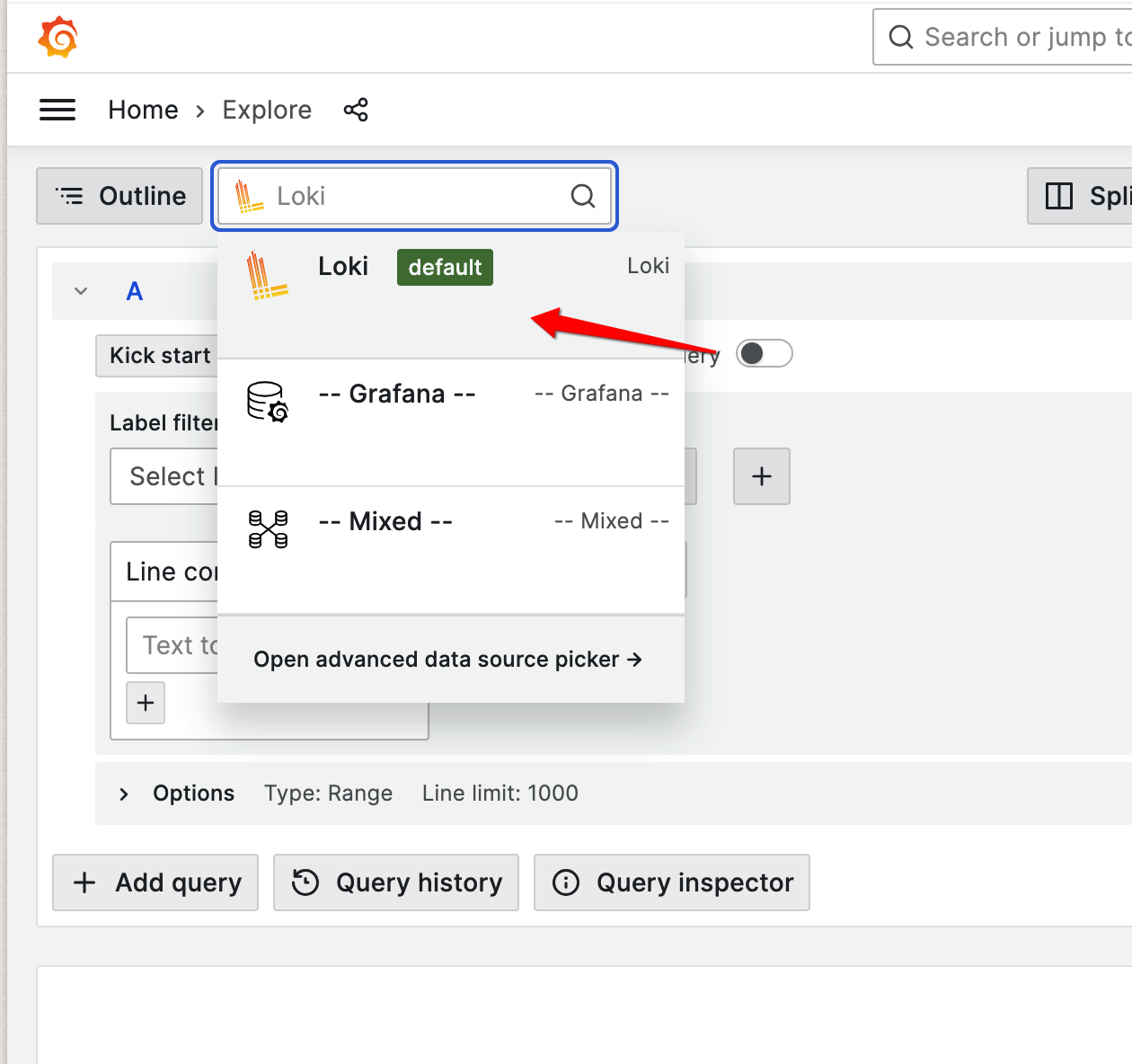Image resolution: width=1132 pixels, height=1064 pixels.
Task: Click plus button under Line contains
Action: coord(146,703)
